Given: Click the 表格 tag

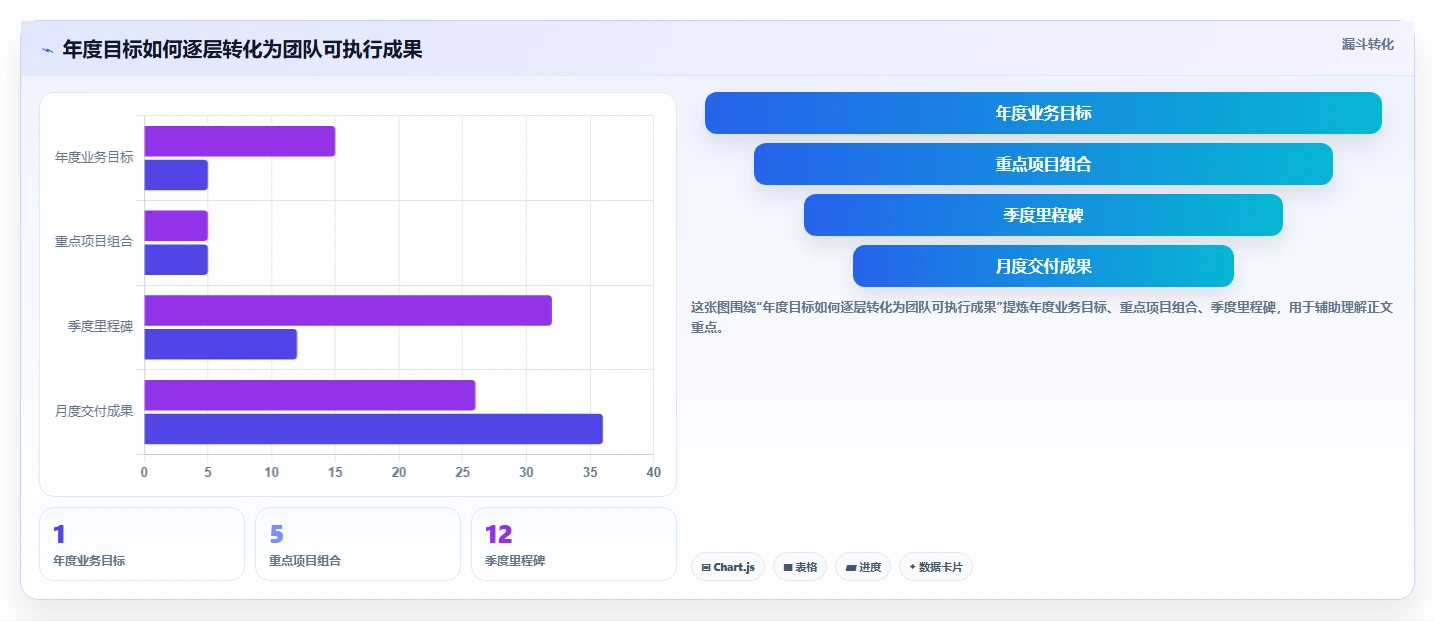Looking at the screenshot, I should [x=800, y=567].
